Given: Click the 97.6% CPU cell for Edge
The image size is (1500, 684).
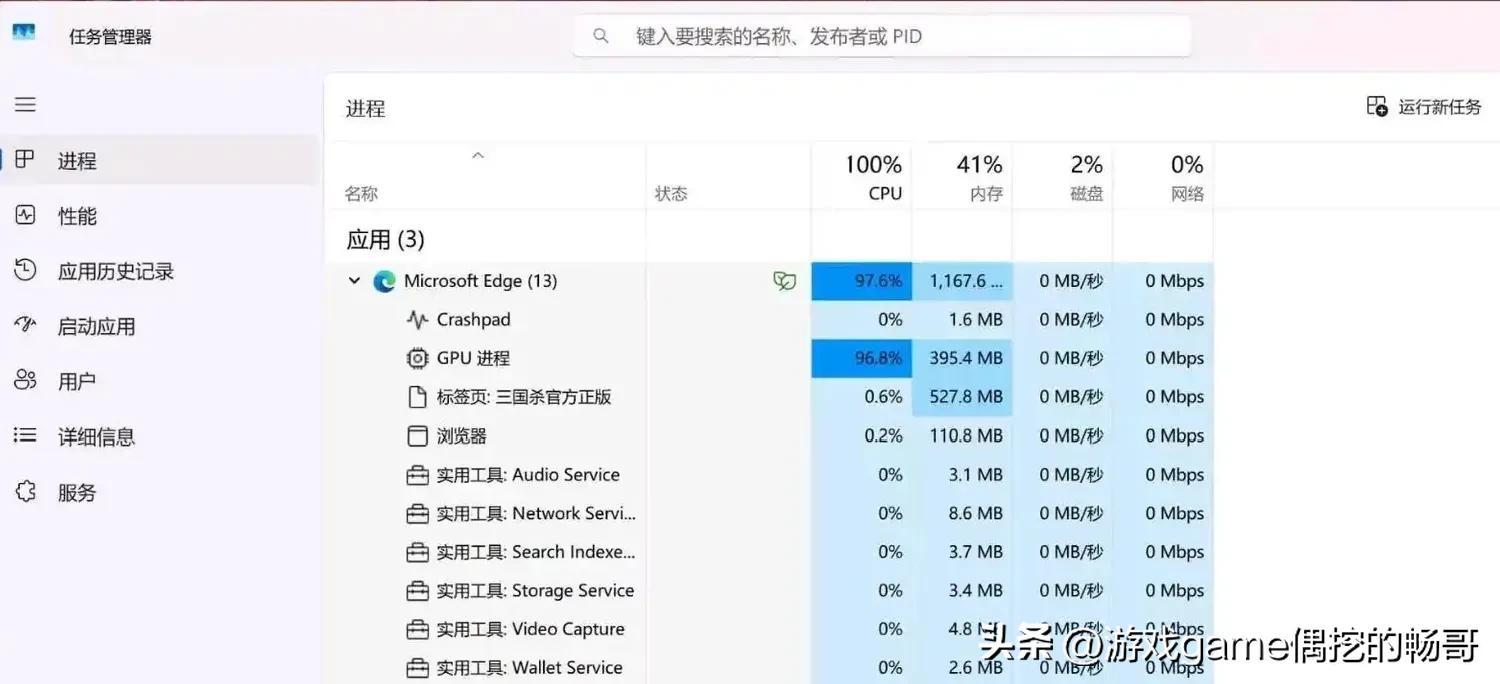Looking at the screenshot, I should pyautogui.click(x=861, y=281).
